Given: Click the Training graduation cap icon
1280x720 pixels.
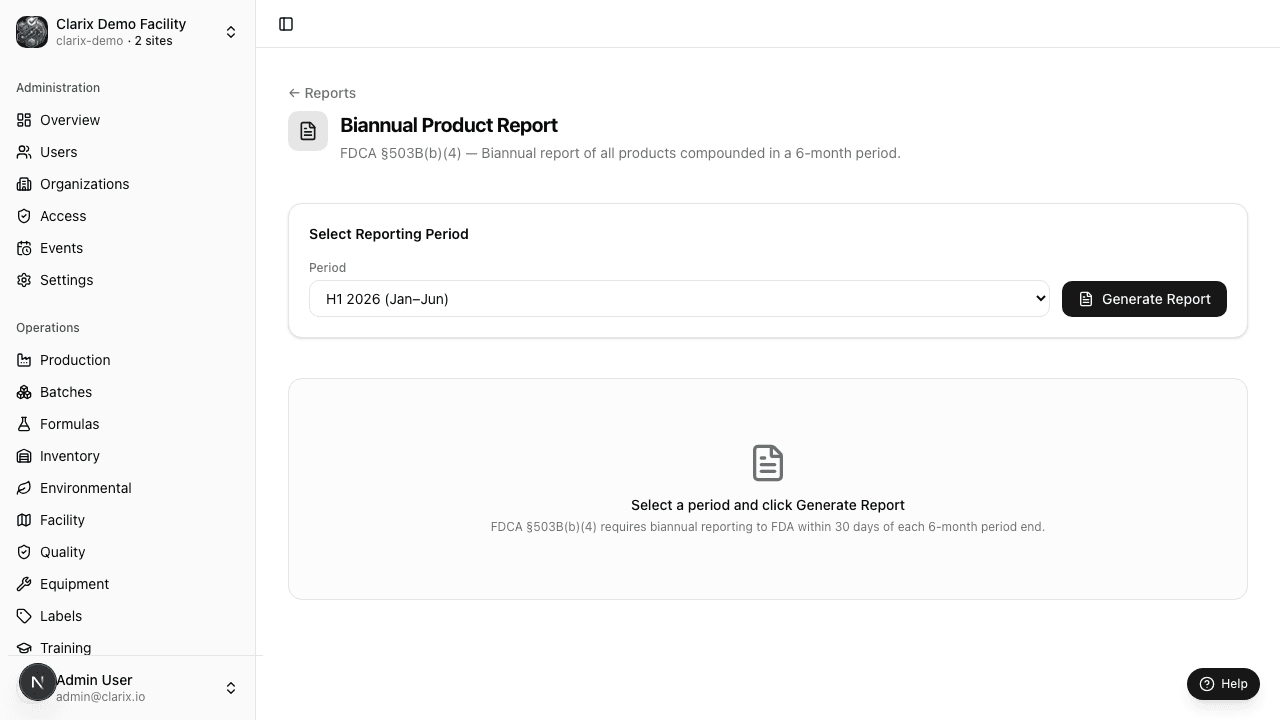Looking at the screenshot, I should click(24, 648).
